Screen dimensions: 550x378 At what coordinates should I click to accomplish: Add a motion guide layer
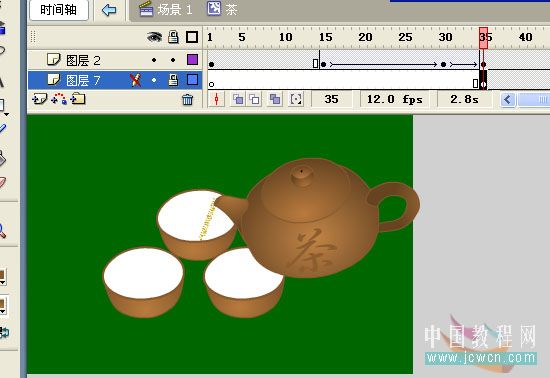[x=59, y=99]
